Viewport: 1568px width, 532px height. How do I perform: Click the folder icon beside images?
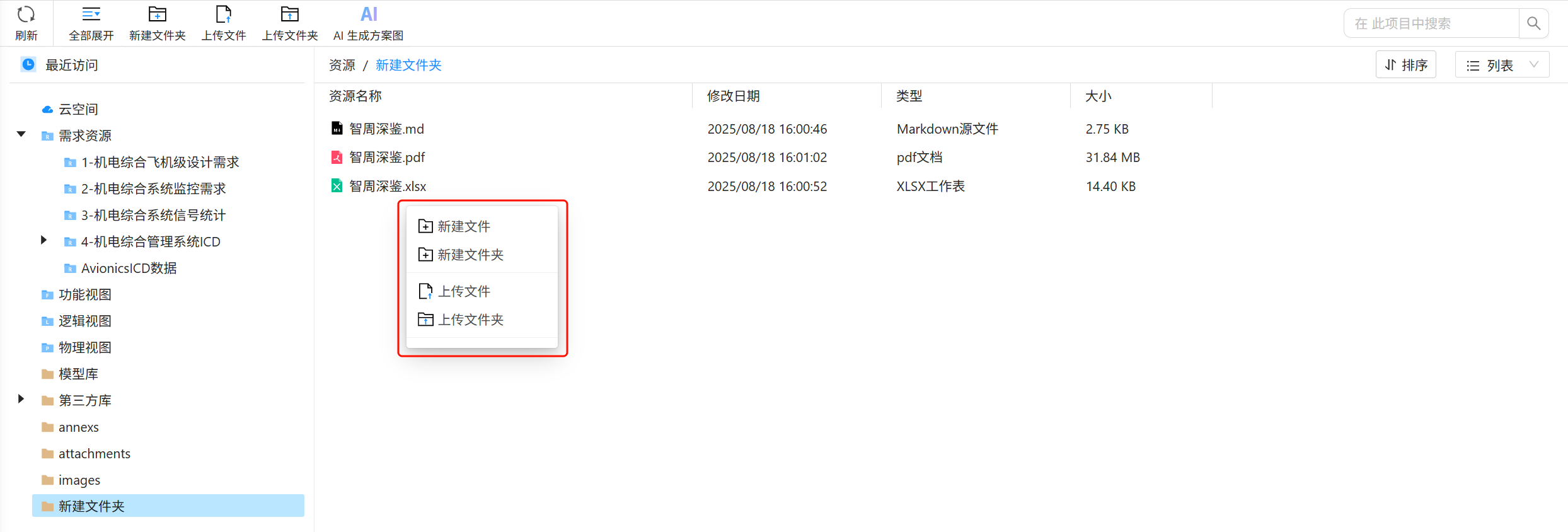click(47, 480)
